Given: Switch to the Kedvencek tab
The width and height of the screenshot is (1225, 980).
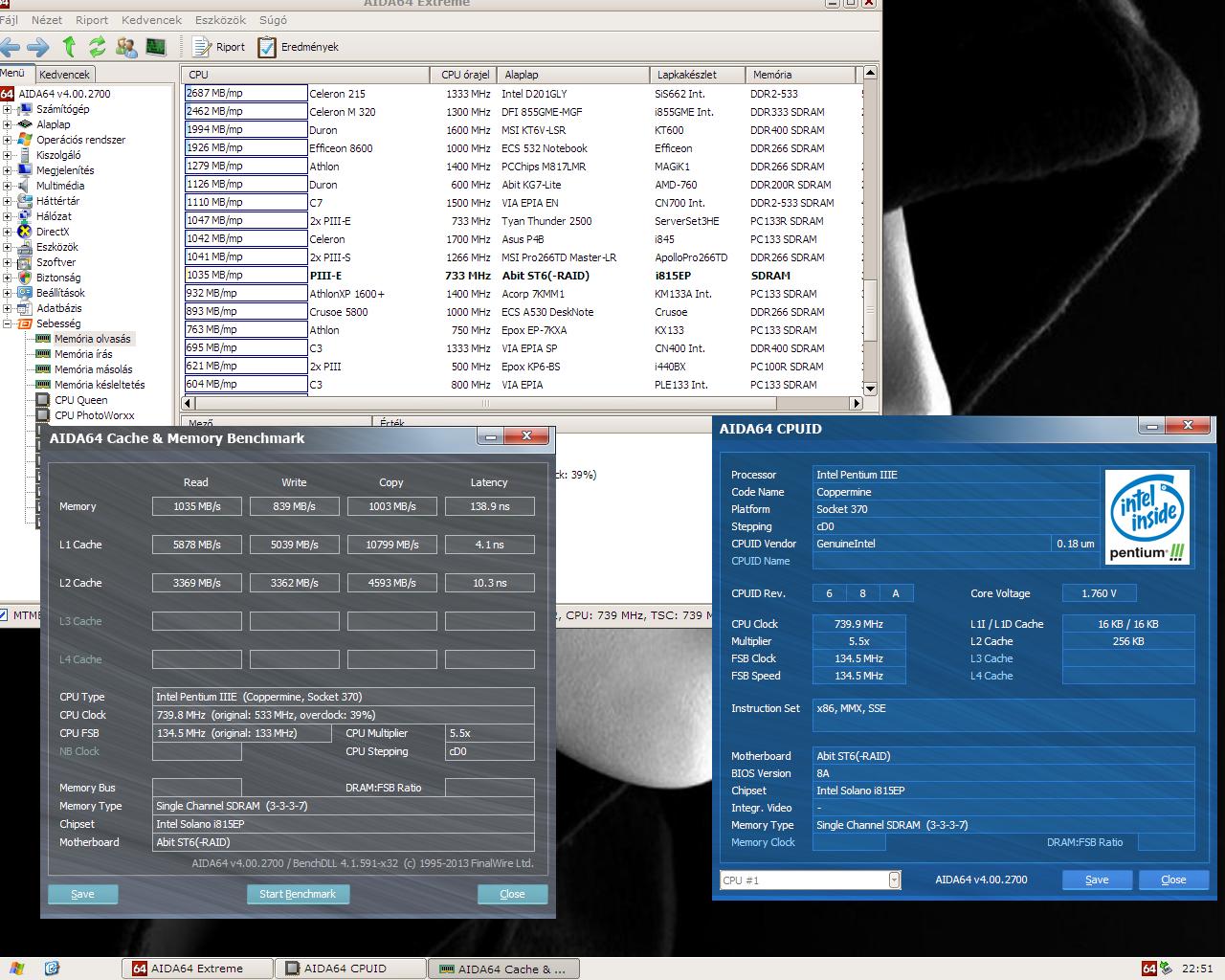Looking at the screenshot, I should click(x=65, y=74).
